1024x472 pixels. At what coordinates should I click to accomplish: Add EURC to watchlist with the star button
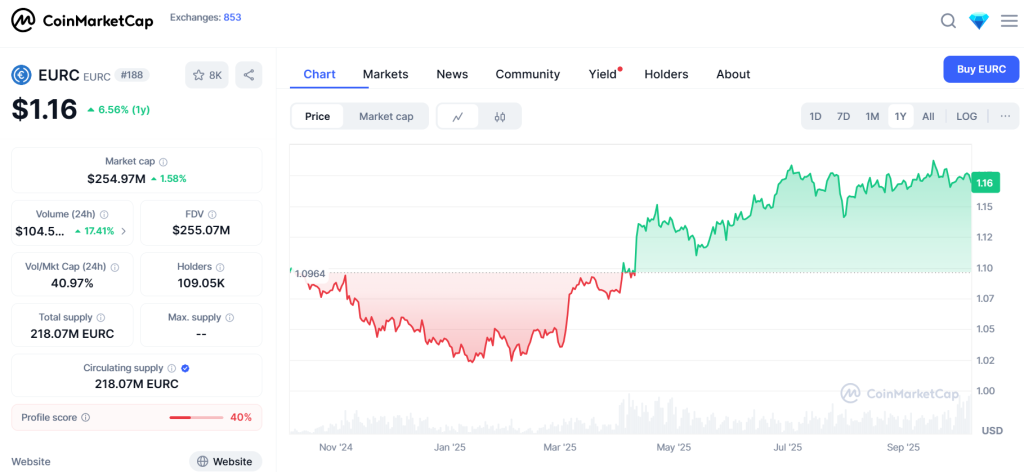(207, 75)
